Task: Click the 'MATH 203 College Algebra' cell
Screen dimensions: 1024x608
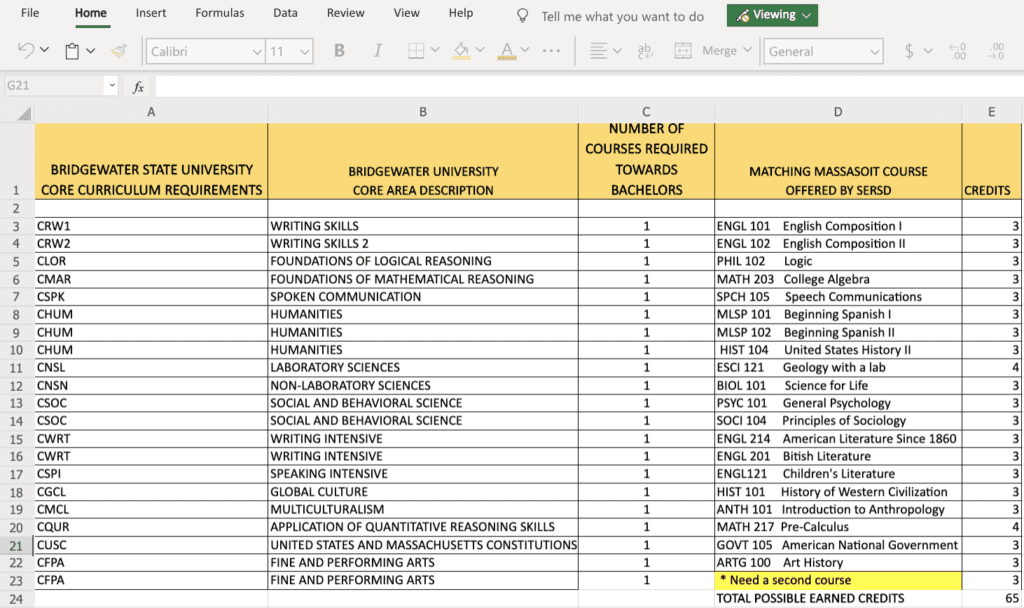Action: coord(838,280)
